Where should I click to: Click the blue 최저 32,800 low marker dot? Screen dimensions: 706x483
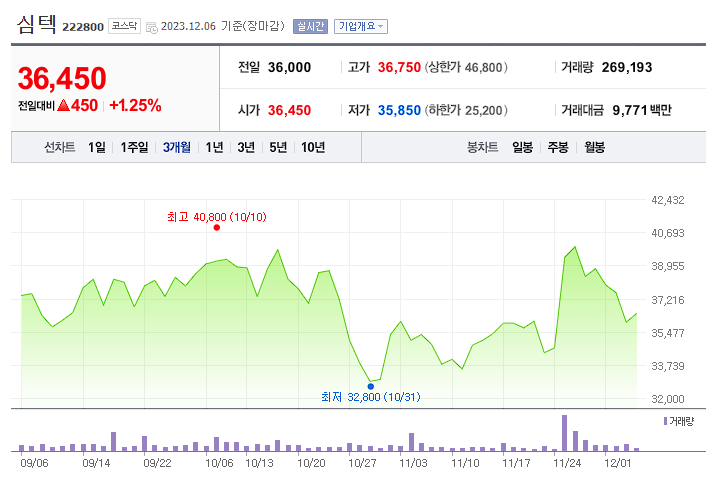(x=371, y=386)
